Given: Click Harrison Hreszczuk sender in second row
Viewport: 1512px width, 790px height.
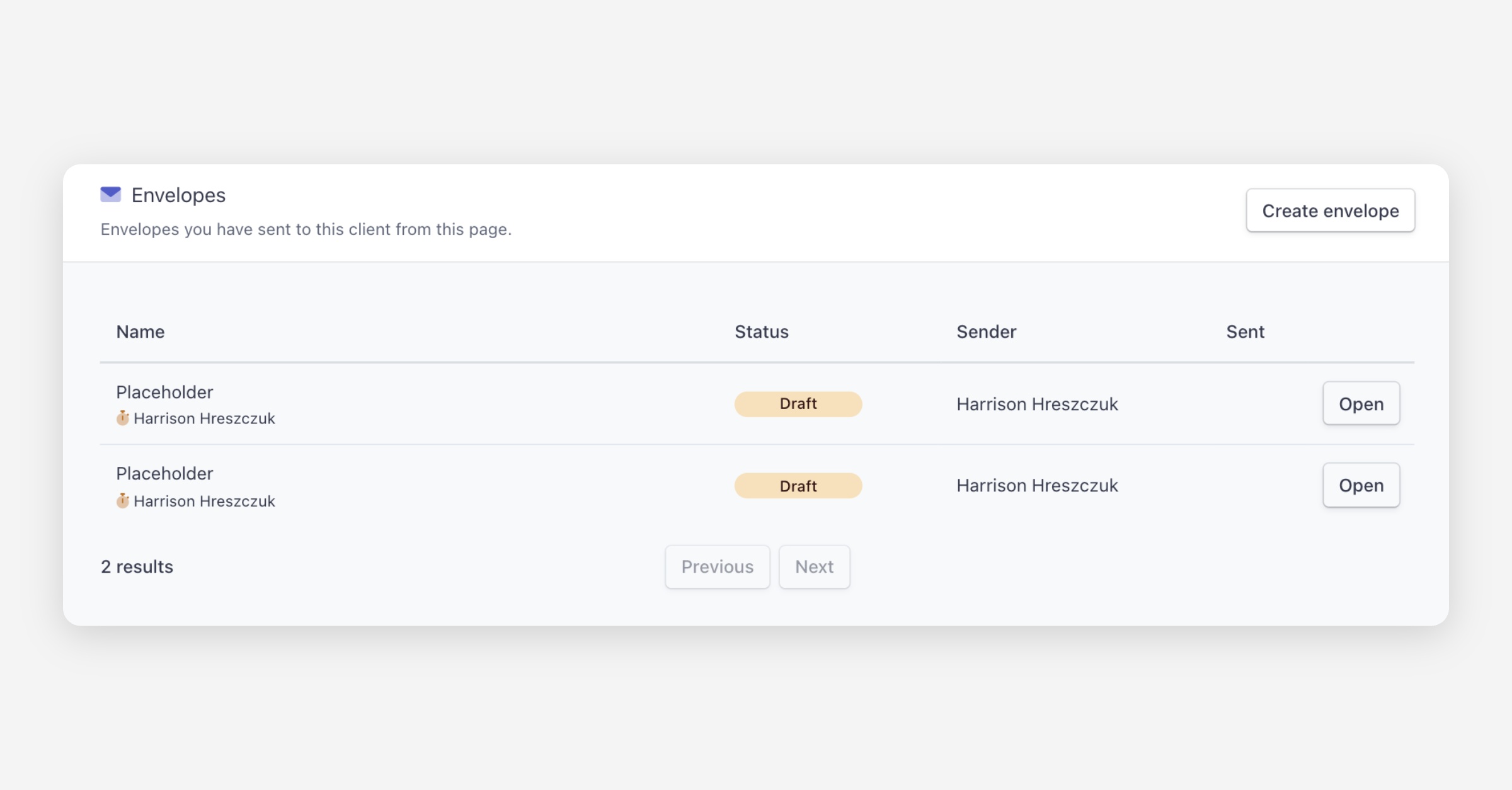Looking at the screenshot, I should point(1037,486).
